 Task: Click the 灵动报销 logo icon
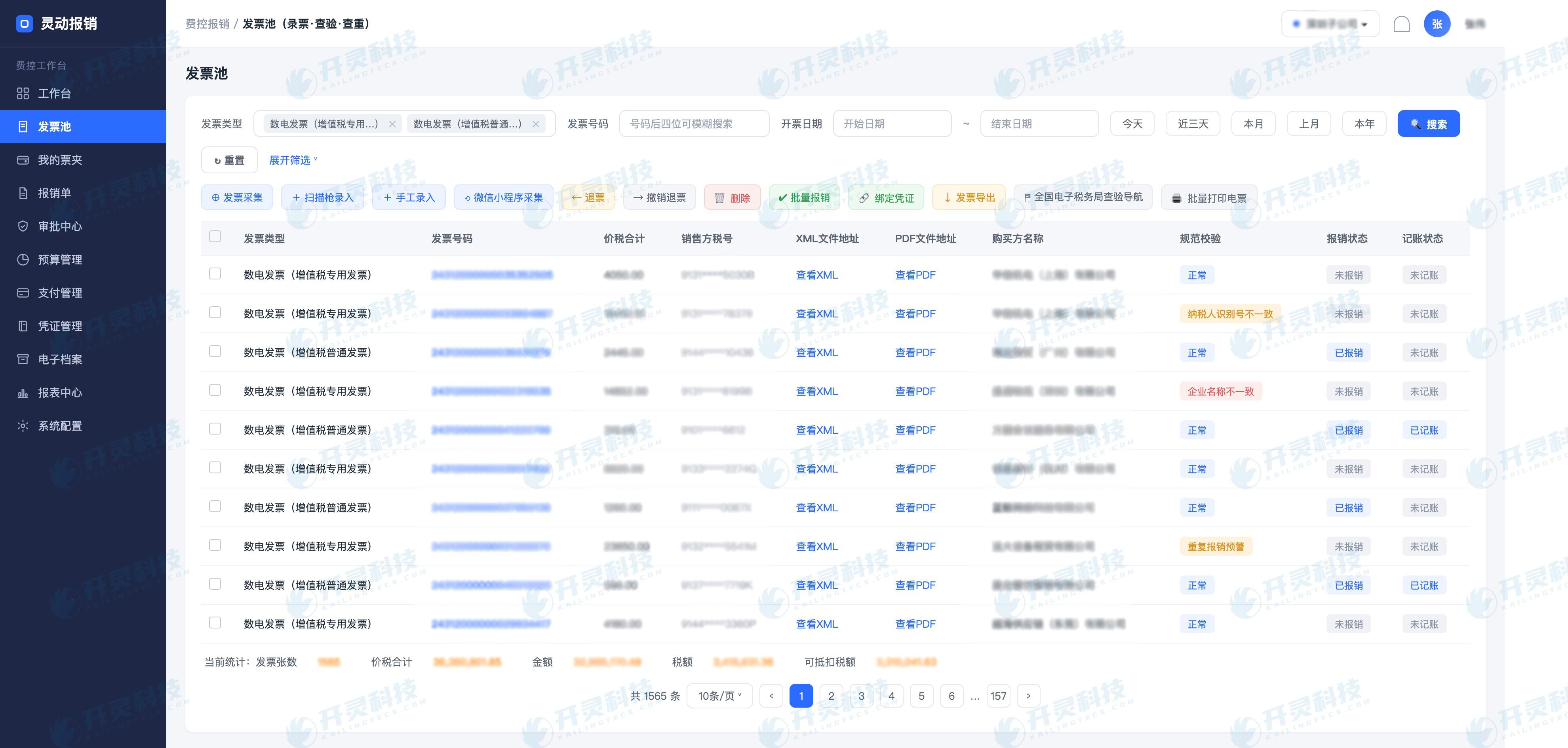[24, 24]
